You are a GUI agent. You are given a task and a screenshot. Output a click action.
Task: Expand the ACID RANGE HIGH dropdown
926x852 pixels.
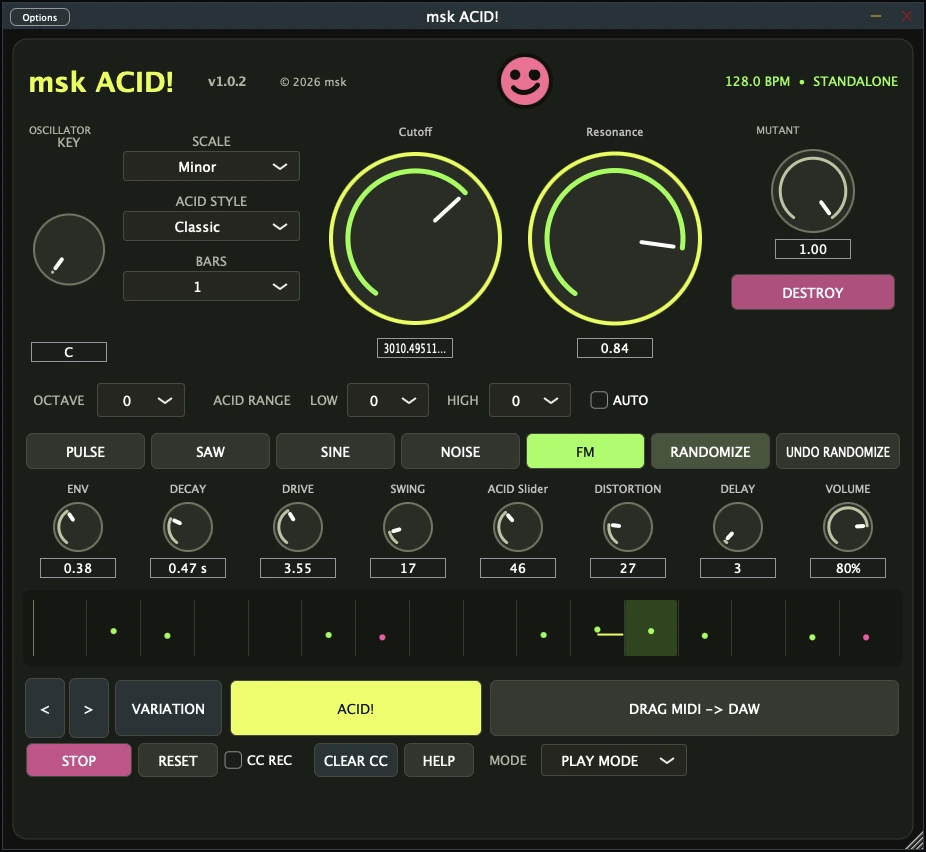530,400
